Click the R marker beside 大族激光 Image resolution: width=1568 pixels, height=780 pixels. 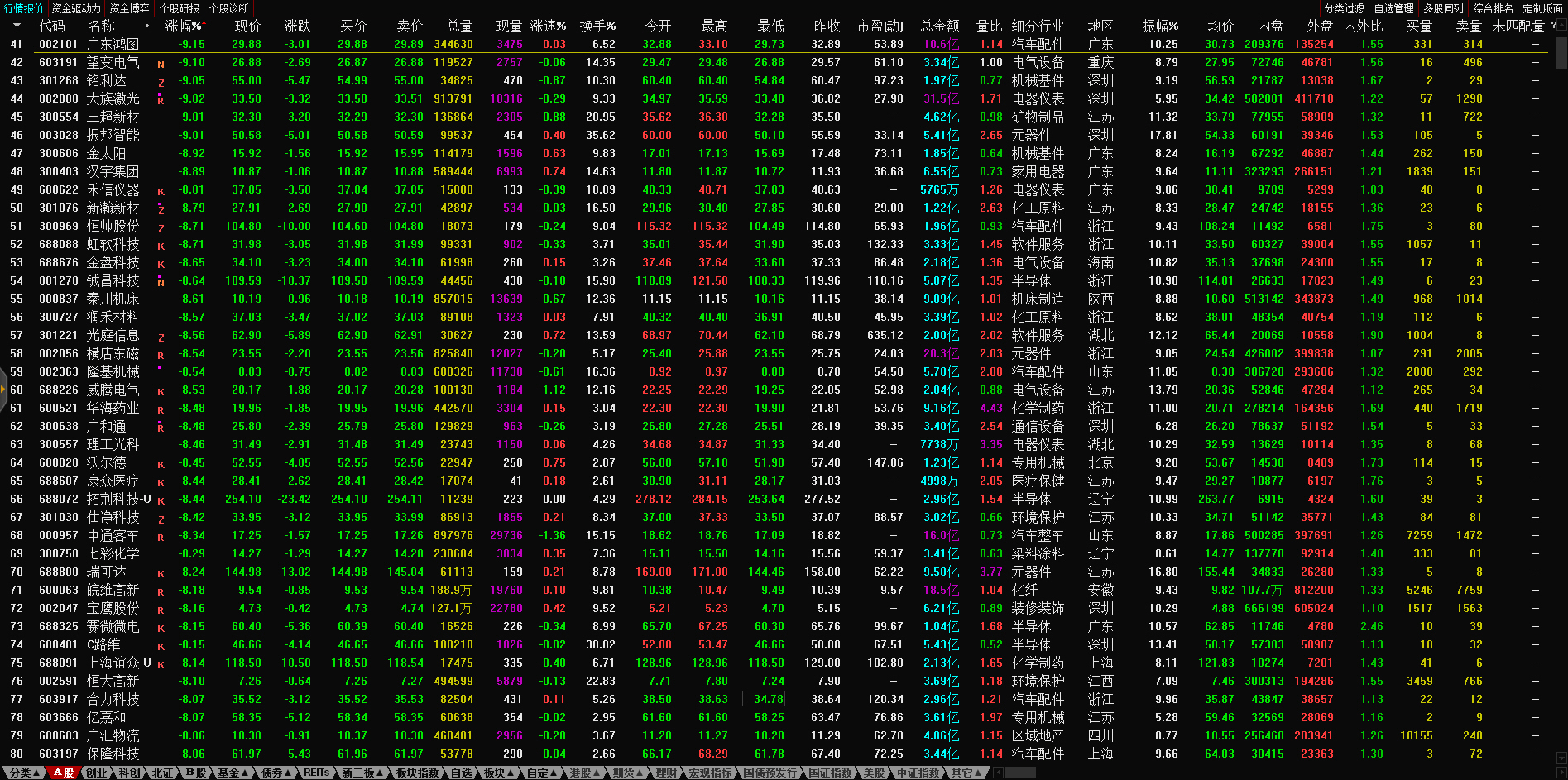point(161,100)
